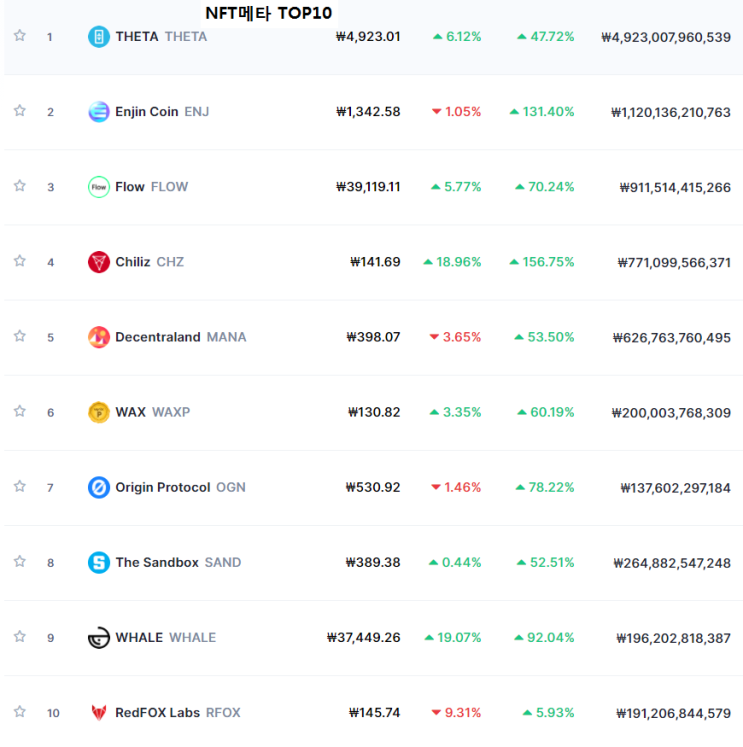The height and width of the screenshot is (747, 743).
Task: Click Chiliz price ₩141.69
Action: [375, 262]
